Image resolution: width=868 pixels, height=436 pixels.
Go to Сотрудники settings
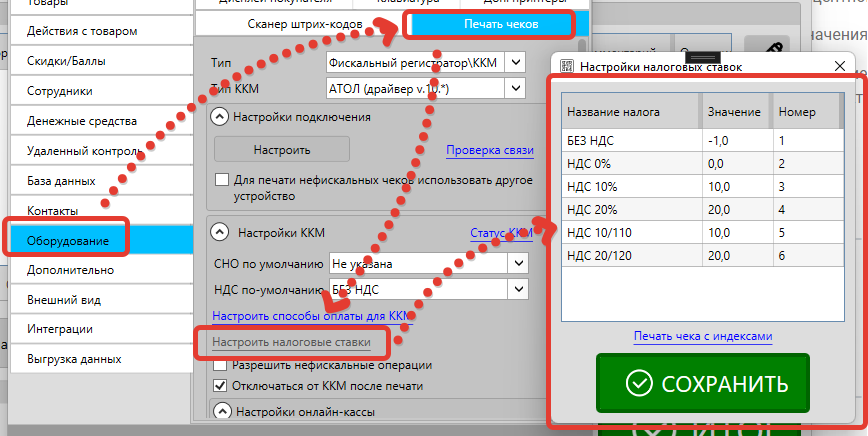pos(101,91)
